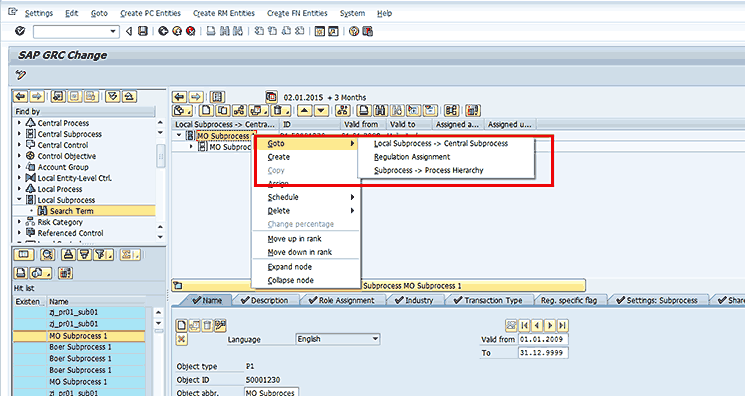The width and height of the screenshot is (745, 396).
Task: Click Hit list scrollbar up arrow
Action: 159,312
